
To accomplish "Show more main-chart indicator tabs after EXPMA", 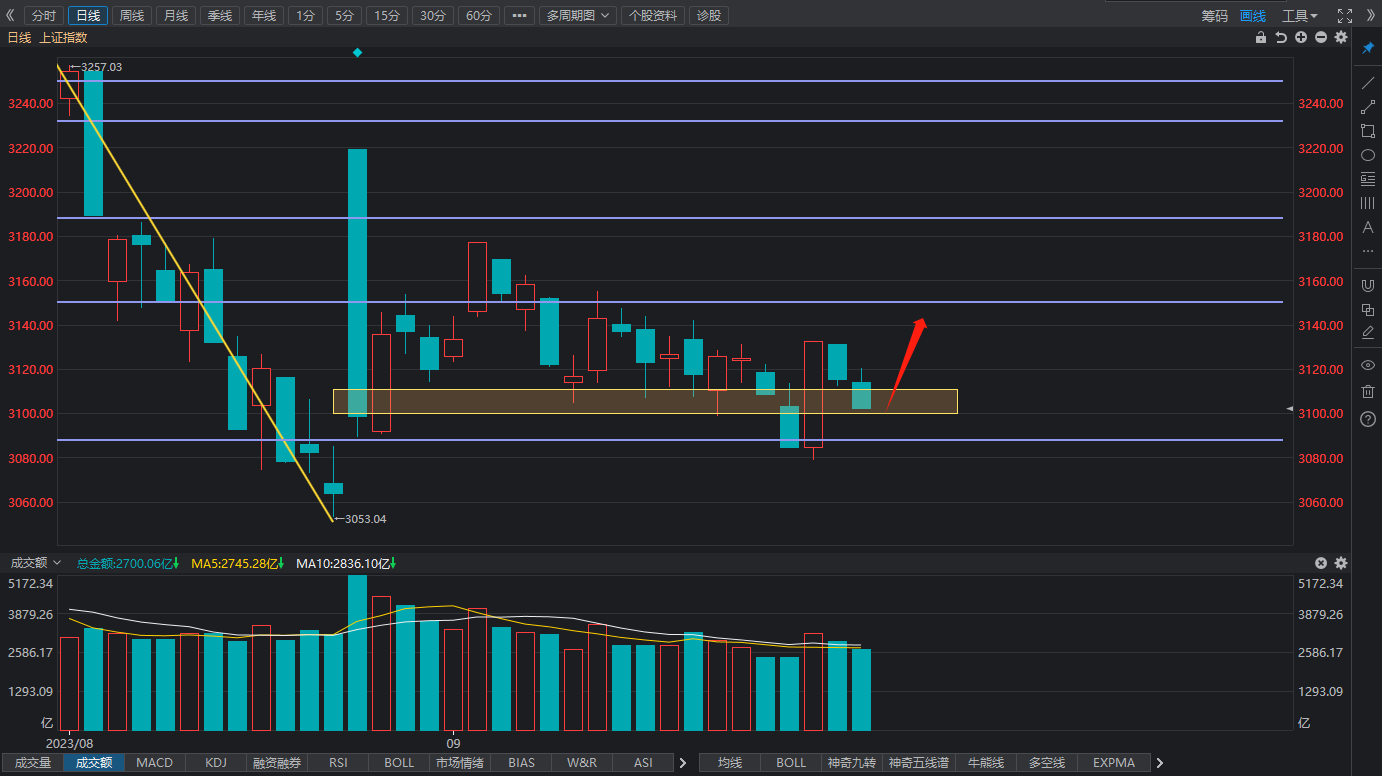I will (x=1159, y=763).
